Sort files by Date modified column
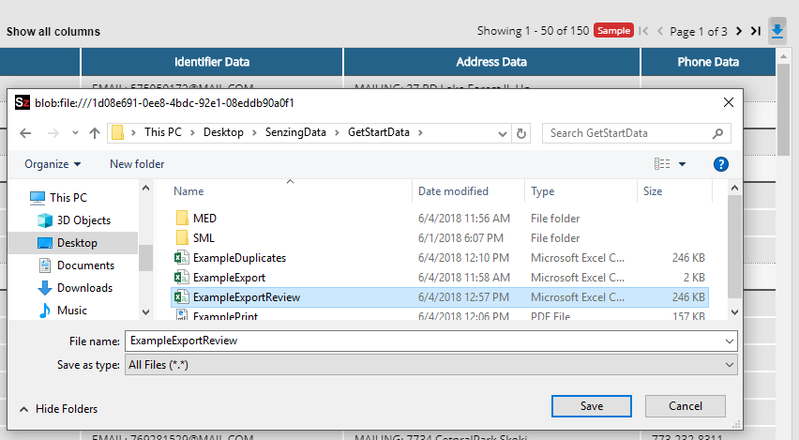 tap(453, 191)
